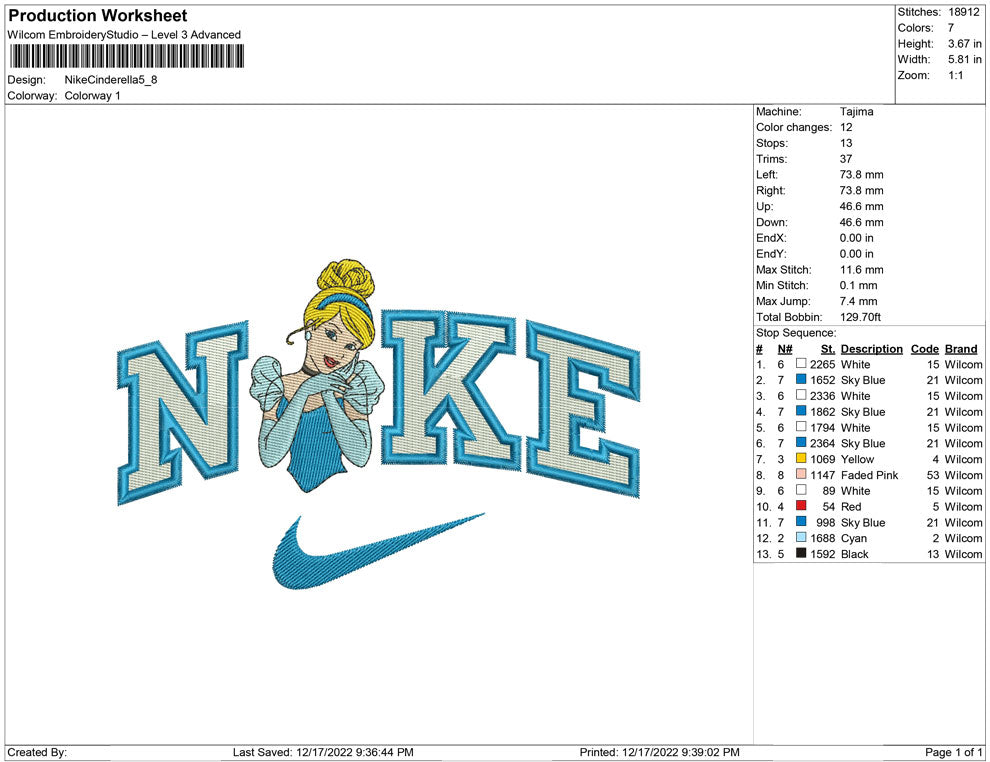Click the stitches count '18912'
The height and width of the screenshot is (762, 990).
pyautogui.click(x=964, y=12)
